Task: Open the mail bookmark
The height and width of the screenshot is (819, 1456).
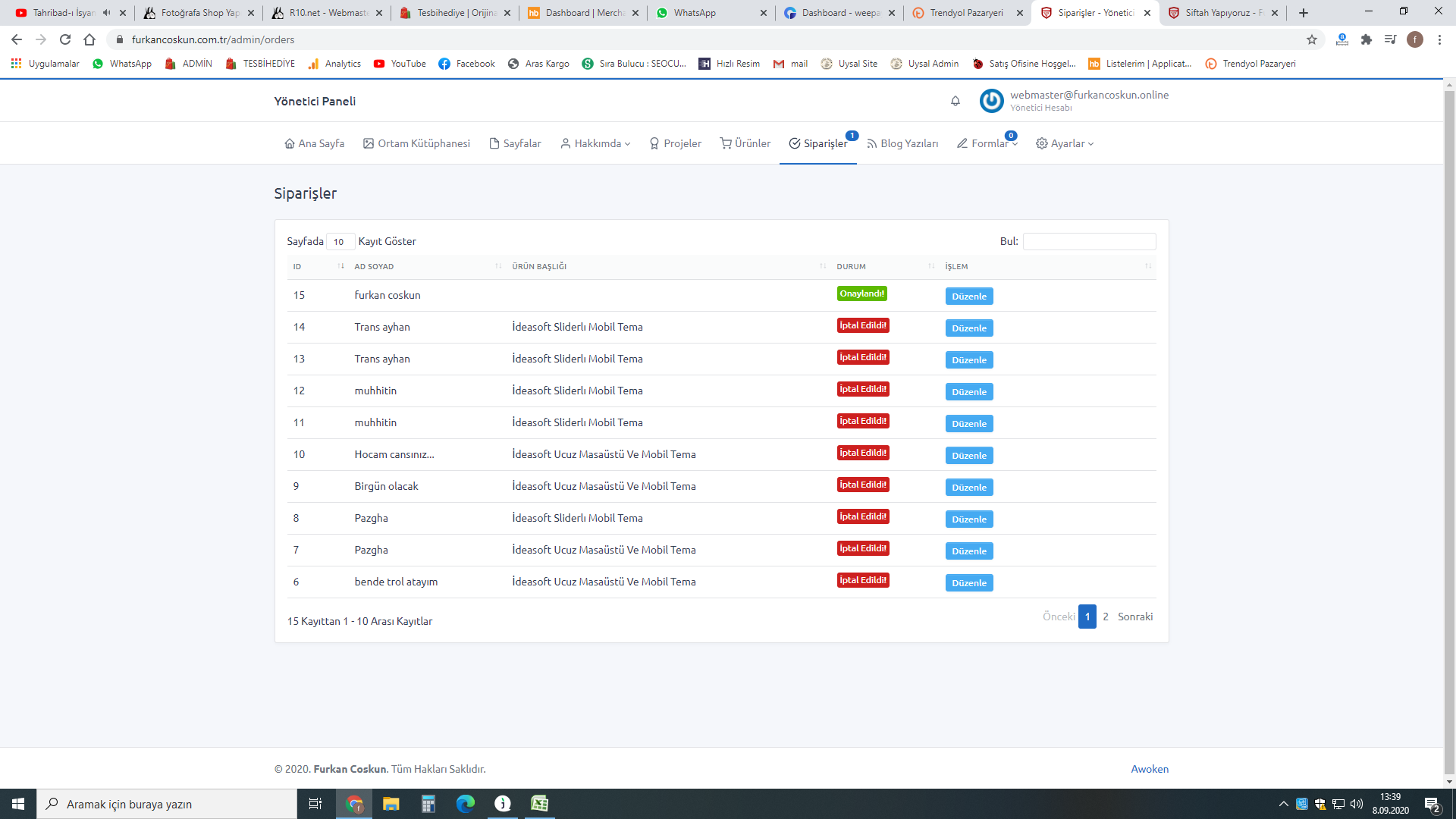Action: click(x=790, y=64)
